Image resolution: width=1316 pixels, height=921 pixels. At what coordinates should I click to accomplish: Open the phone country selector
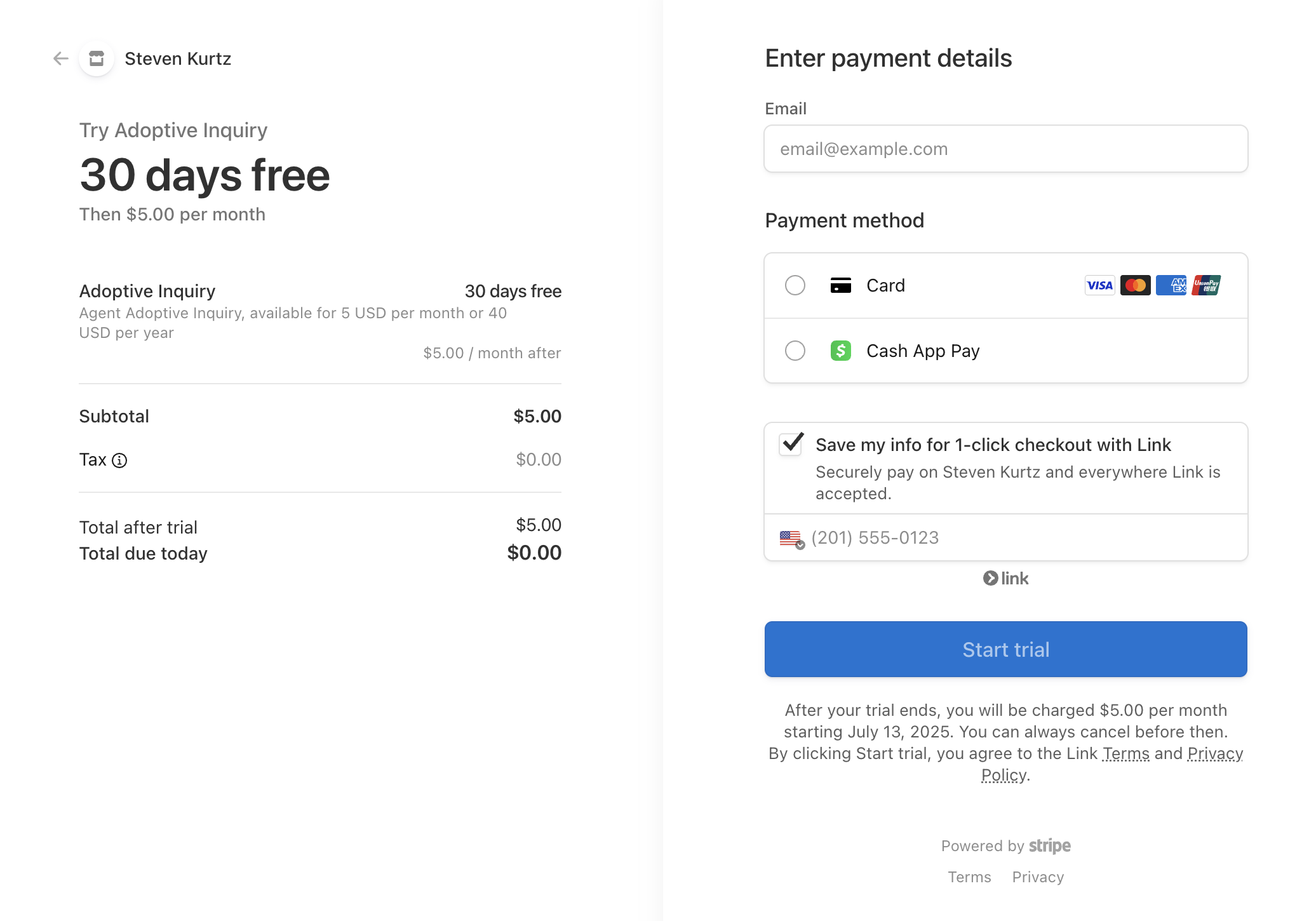(791, 538)
